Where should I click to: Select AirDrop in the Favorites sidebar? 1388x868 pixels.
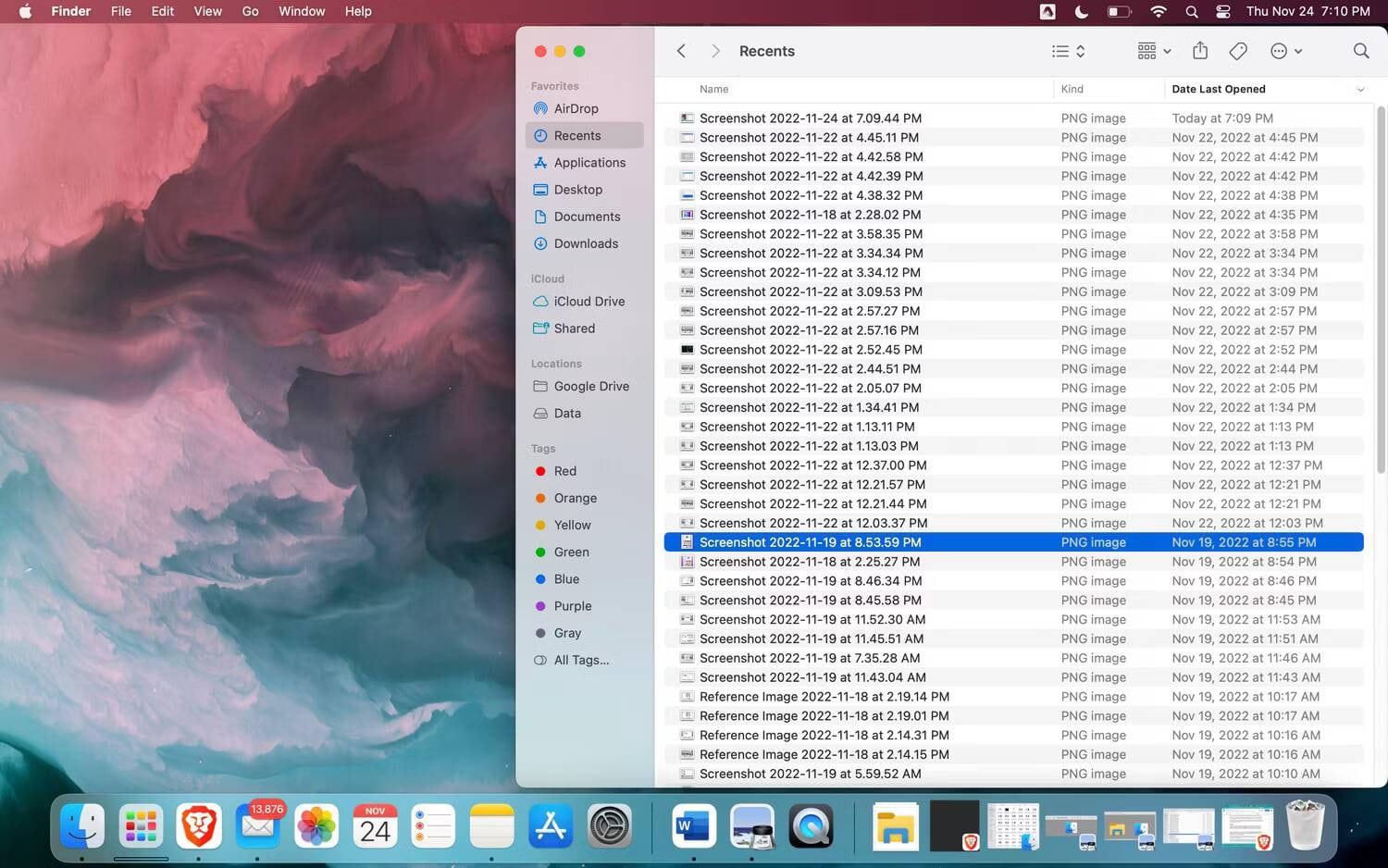click(x=576, y=108)
